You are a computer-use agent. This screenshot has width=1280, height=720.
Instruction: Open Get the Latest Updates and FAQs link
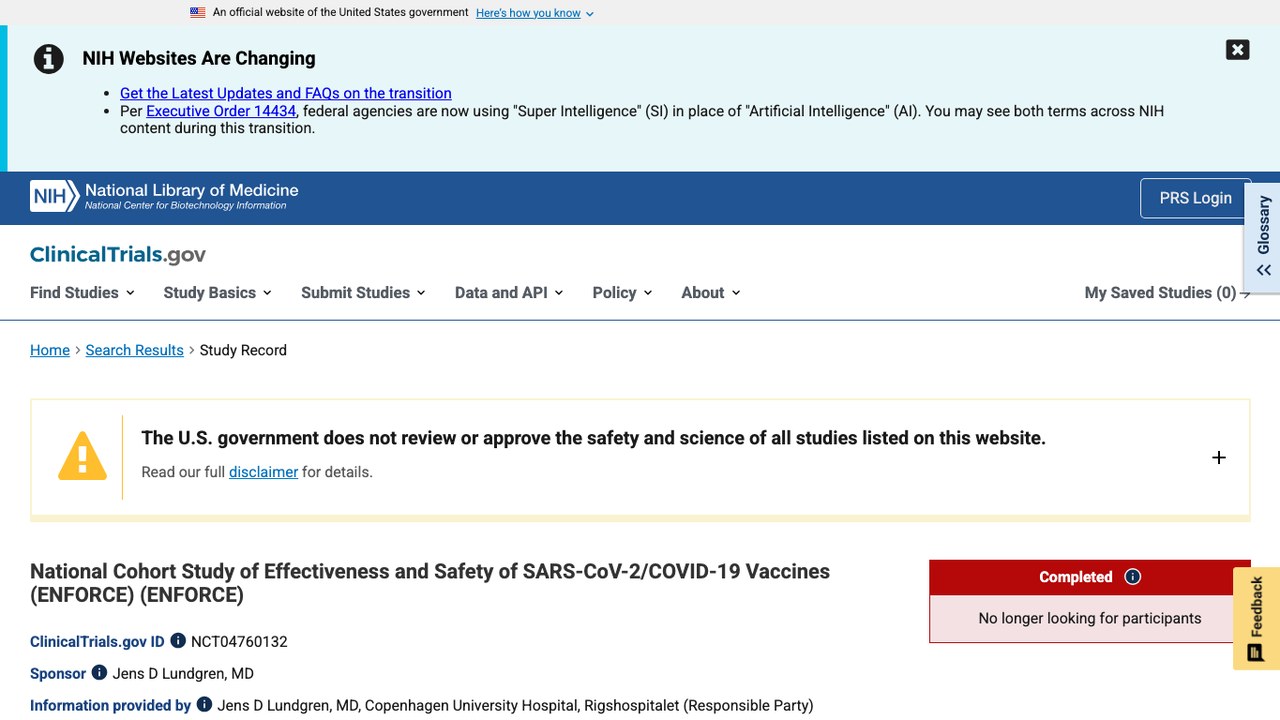click(286, 93)
